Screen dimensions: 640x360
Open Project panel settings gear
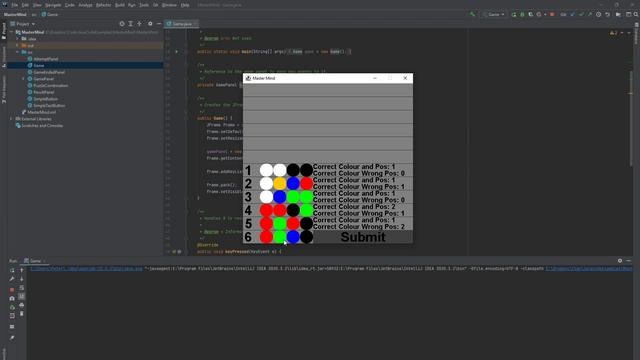[150, 24]
